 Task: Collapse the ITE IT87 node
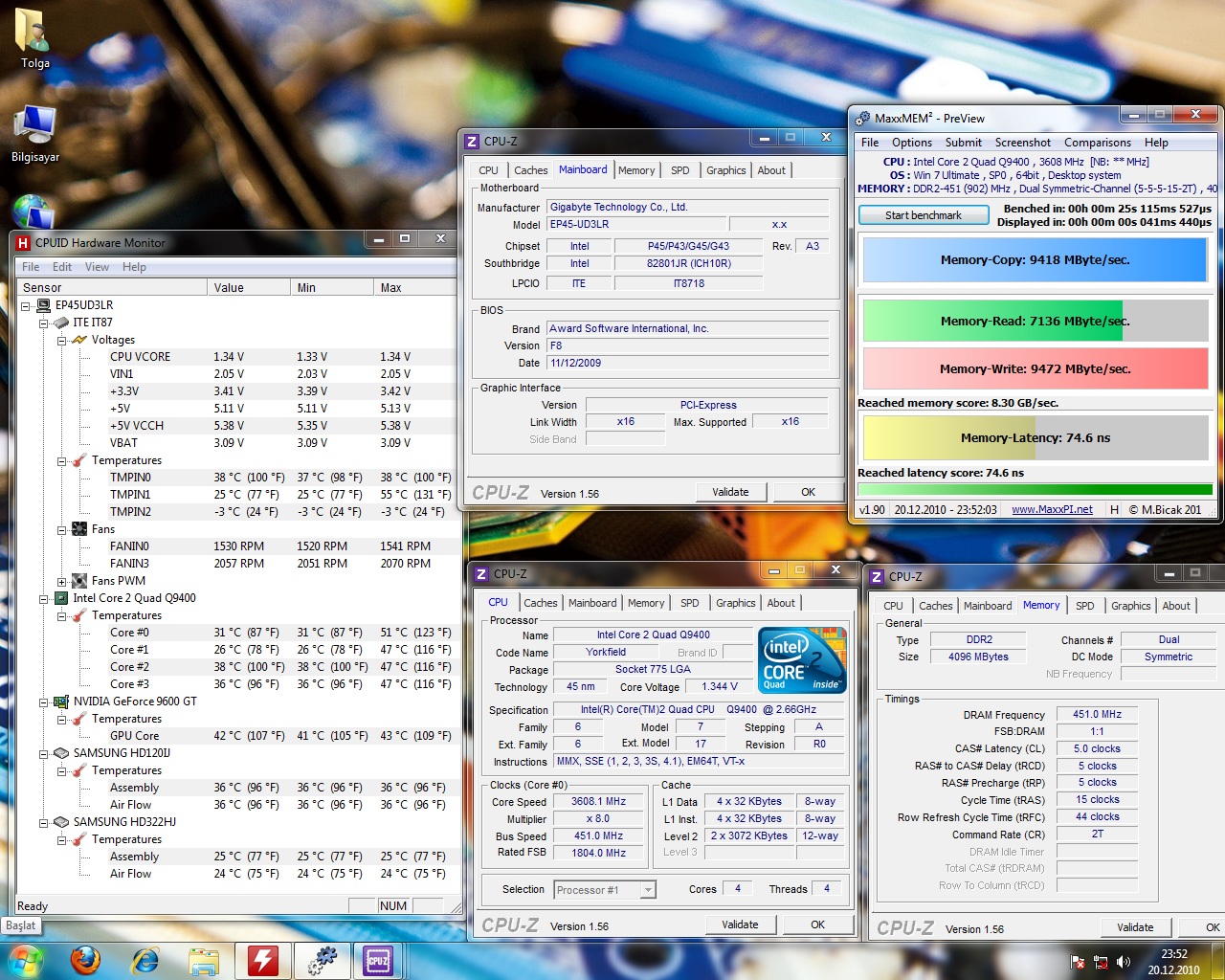coord(44,323)
